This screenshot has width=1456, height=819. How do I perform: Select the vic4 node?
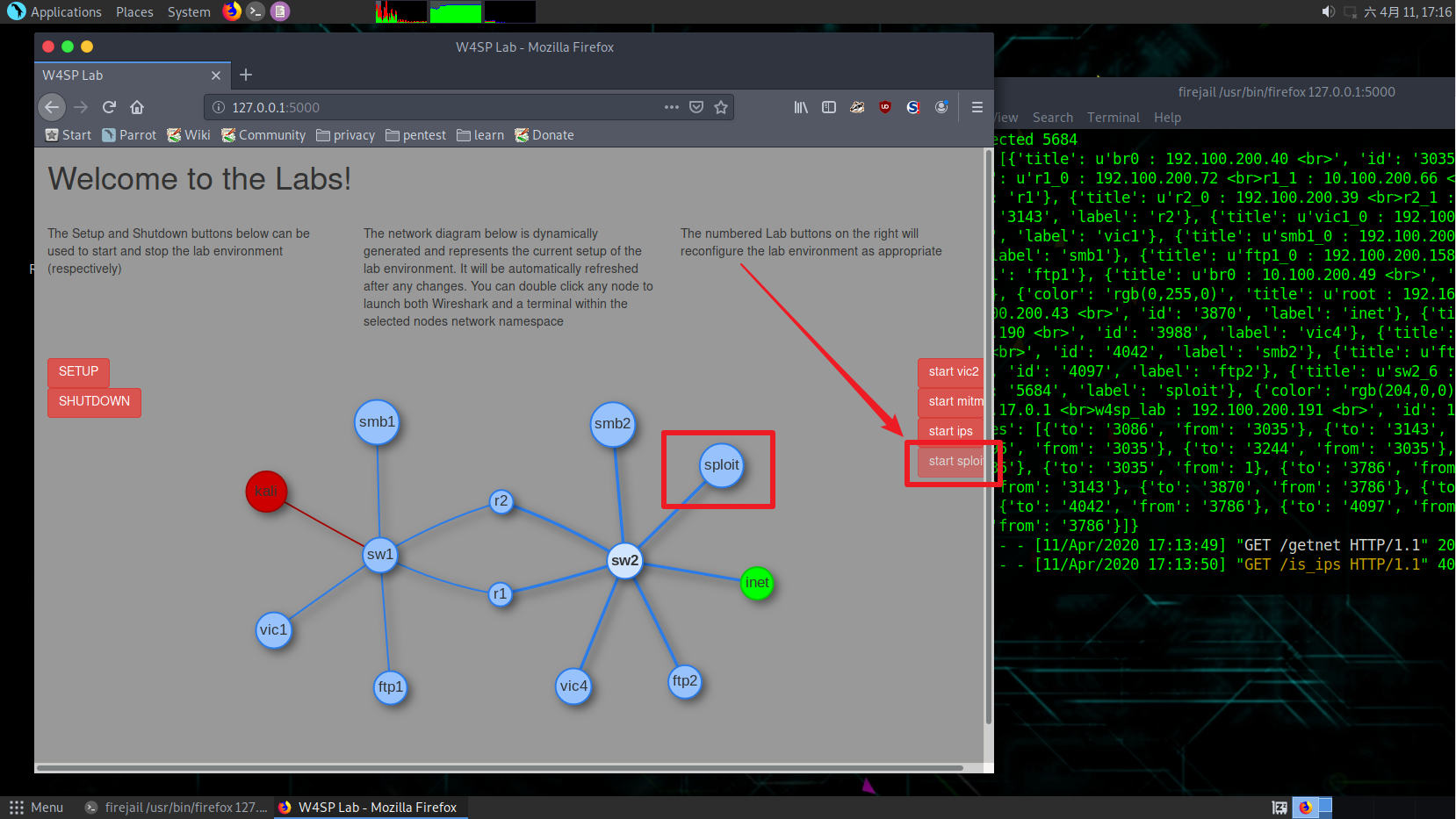pos(574,686)
